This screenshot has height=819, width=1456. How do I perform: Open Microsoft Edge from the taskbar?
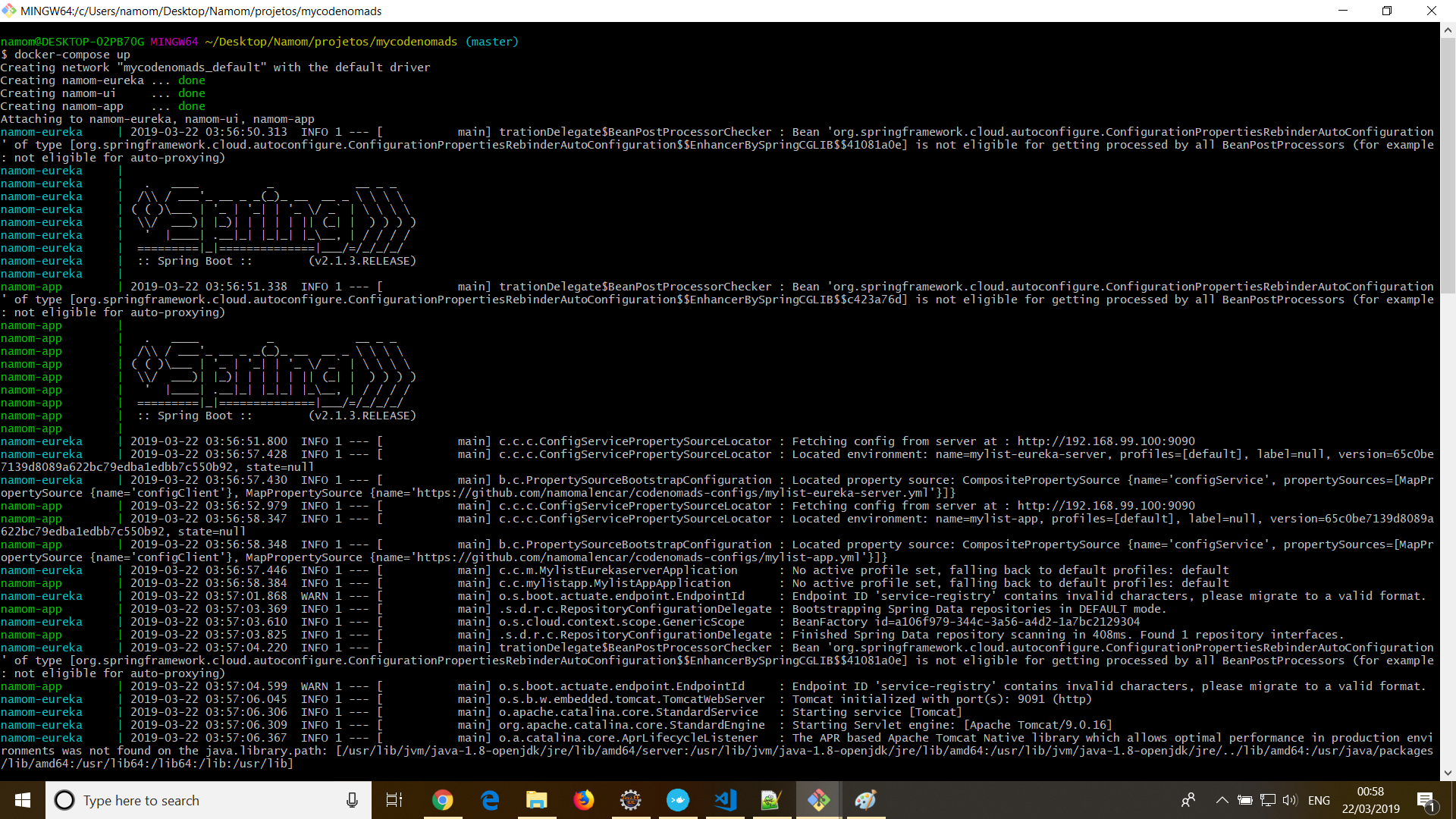point(490,800)
